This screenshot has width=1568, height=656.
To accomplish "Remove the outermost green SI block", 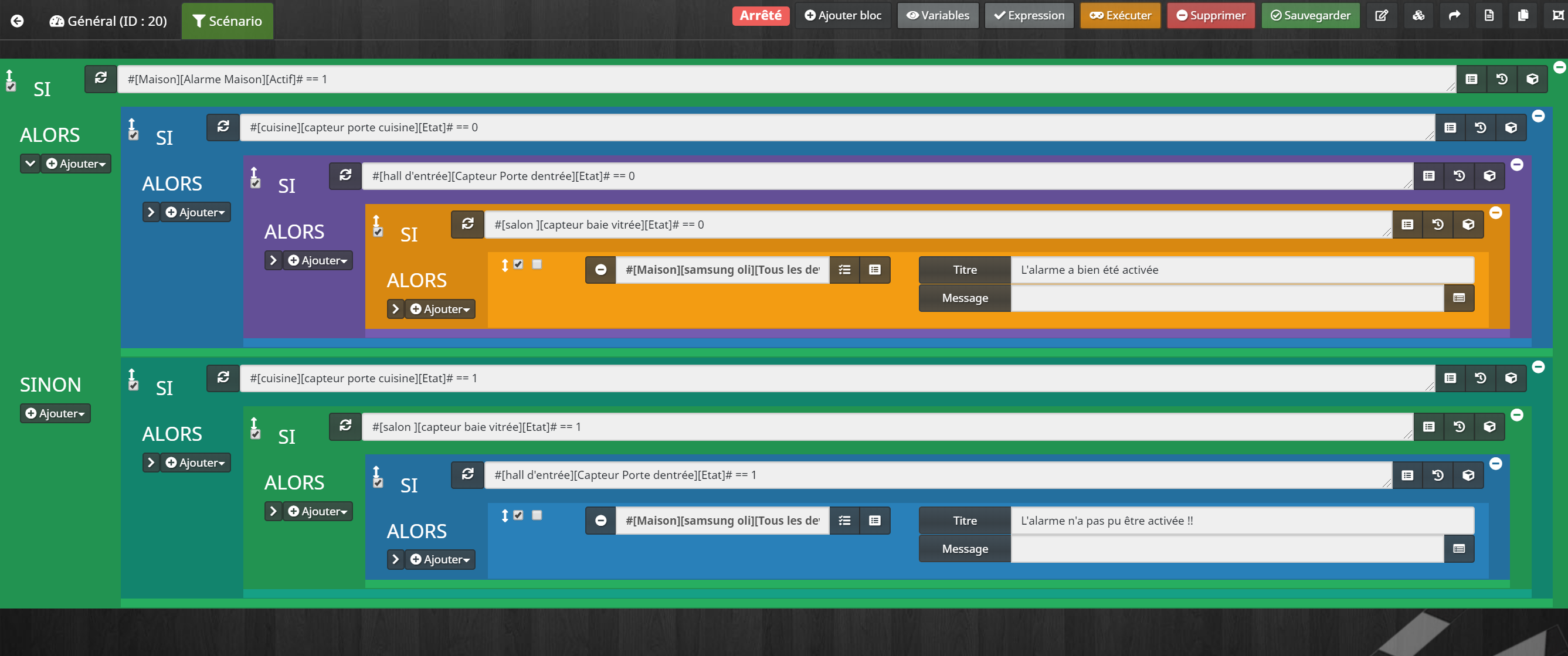I will (x=1559, y=67).
